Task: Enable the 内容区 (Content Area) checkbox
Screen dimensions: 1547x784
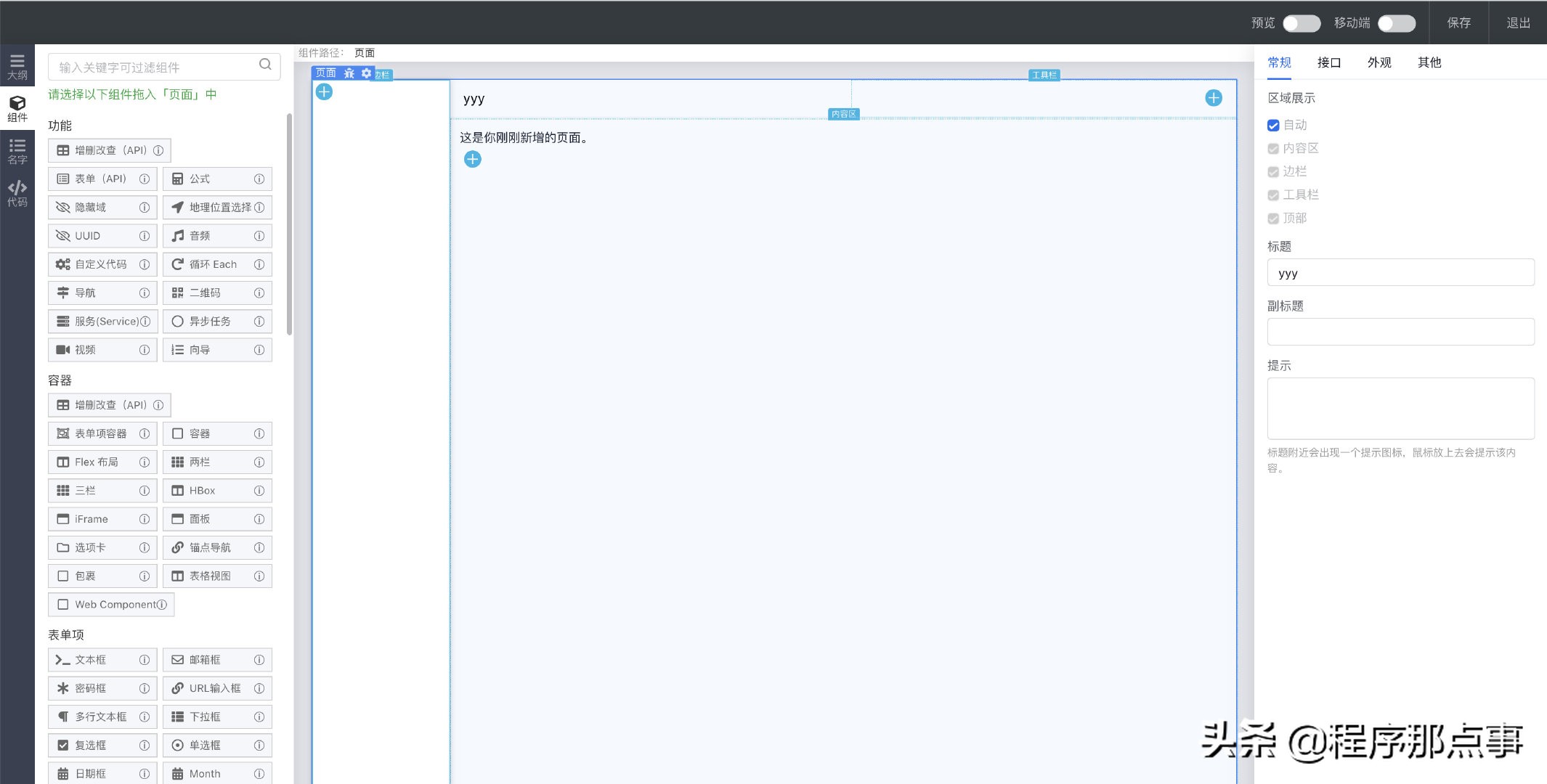Action: pyautogui.click(x=1273, y=148)
